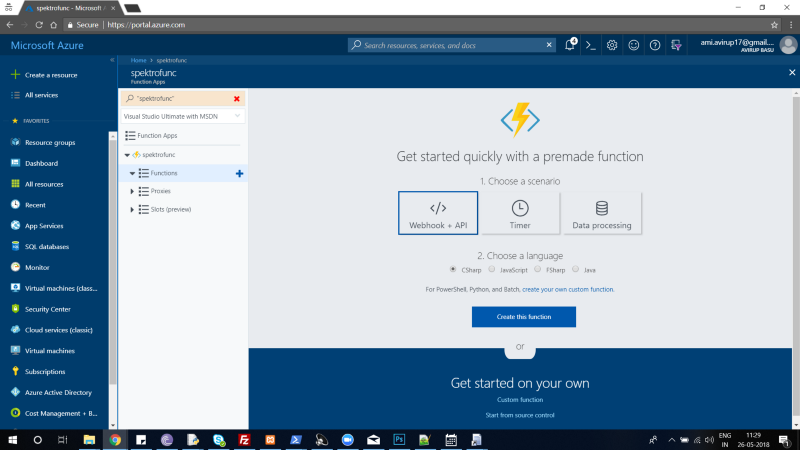Choose the Data processing scenario
This screenshot has width=800, height=450.
pos(602,213)
